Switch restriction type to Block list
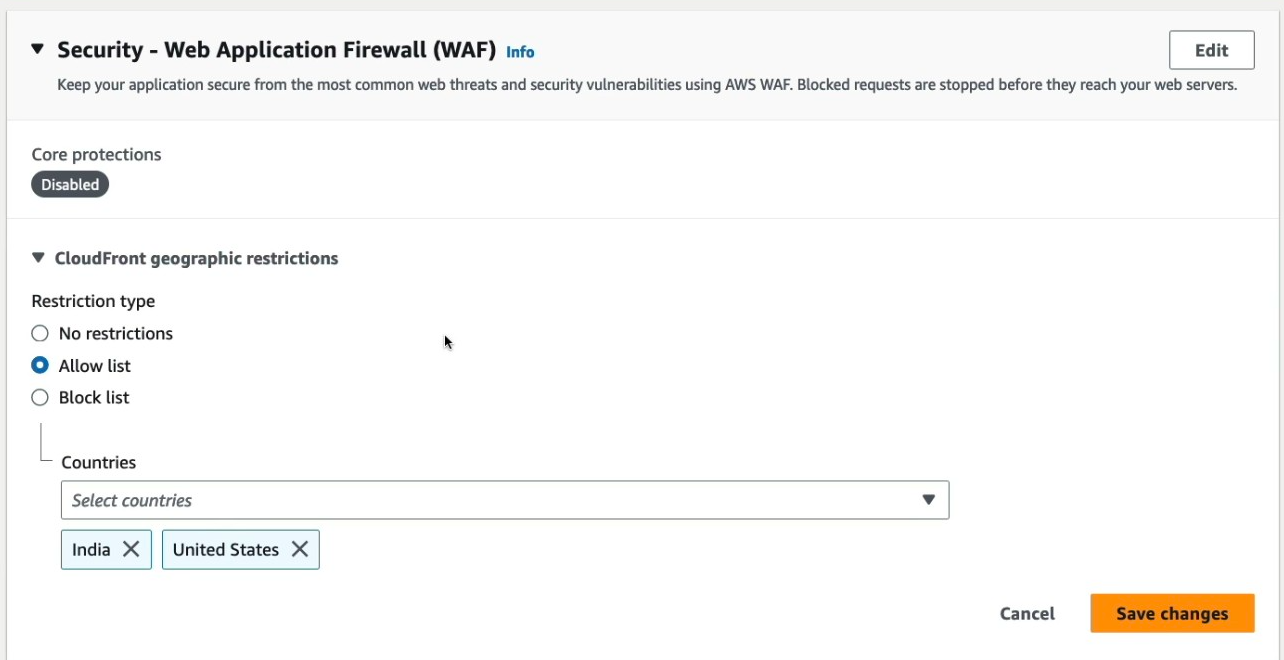The image size is (1284, 660). point(40,398)
